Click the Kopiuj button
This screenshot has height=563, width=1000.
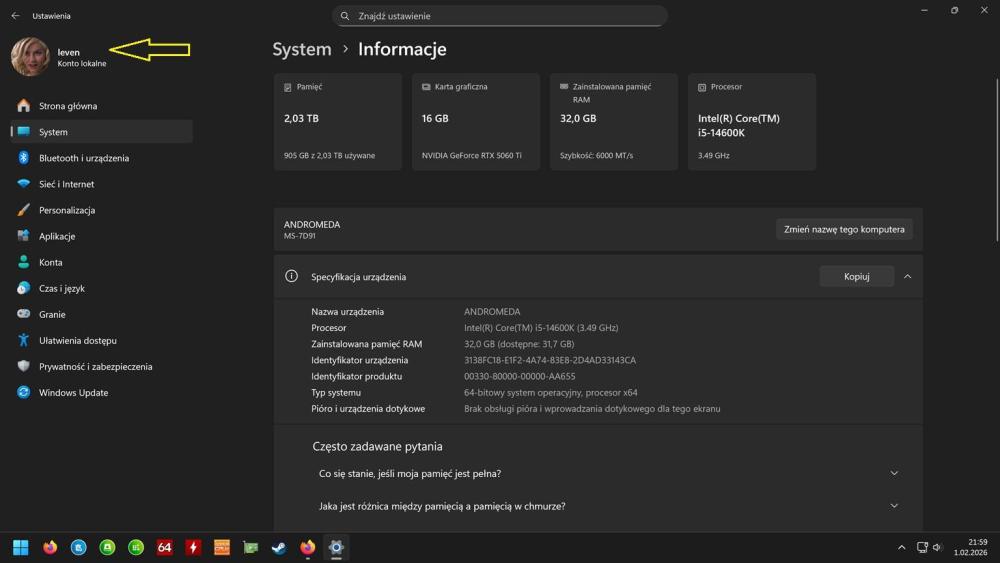tap(856, 276)
